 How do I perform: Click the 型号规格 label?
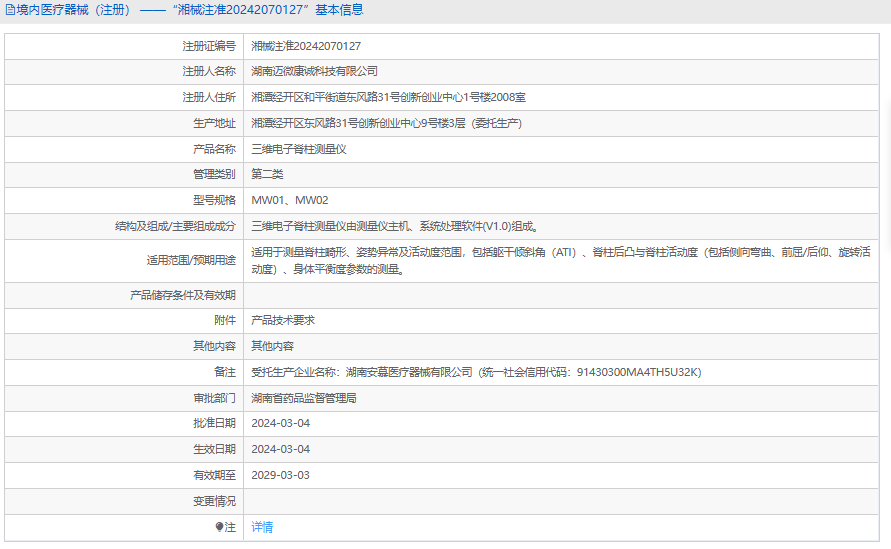214,200
